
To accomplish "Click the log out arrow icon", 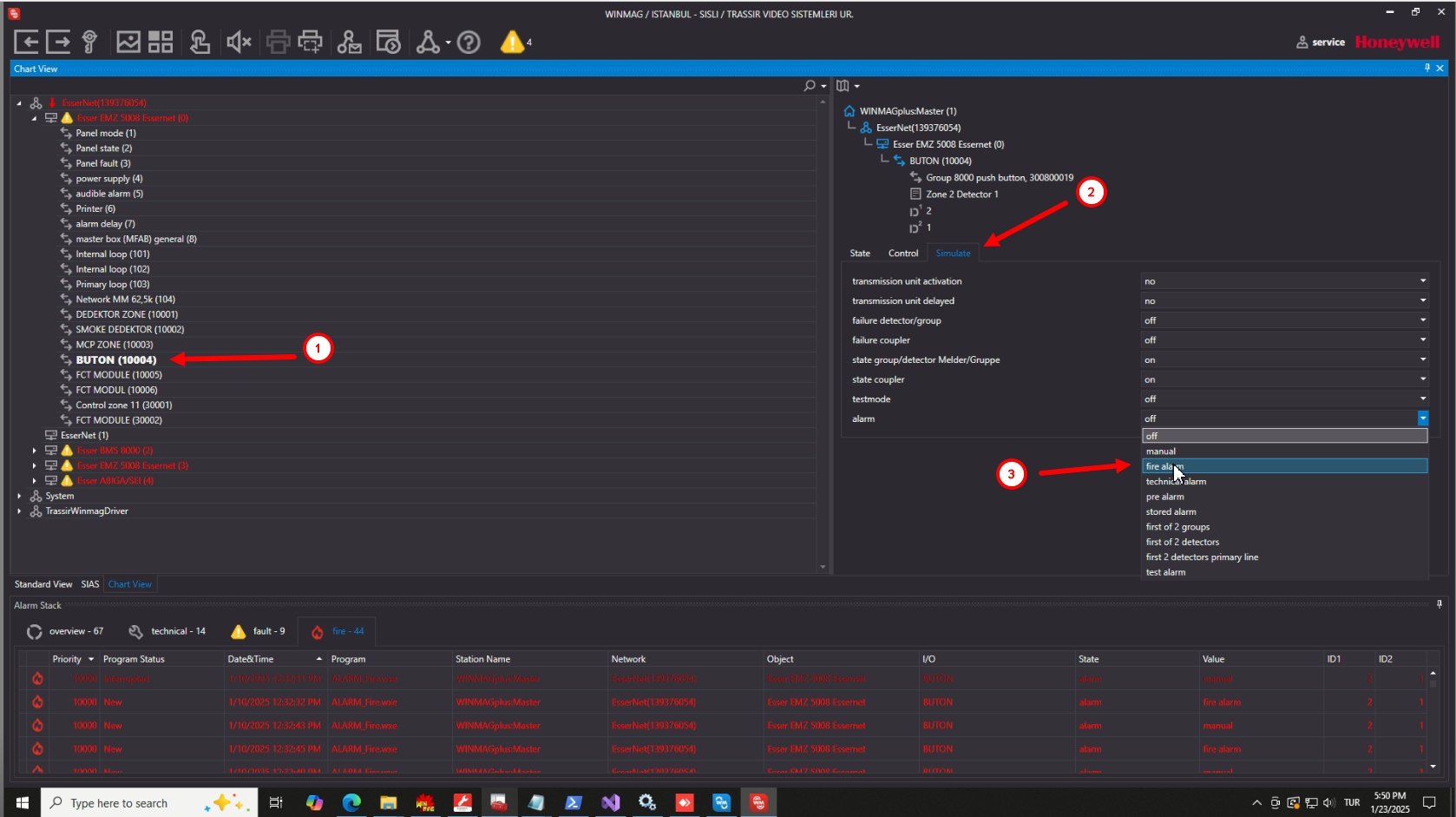I will coord(58,42).
